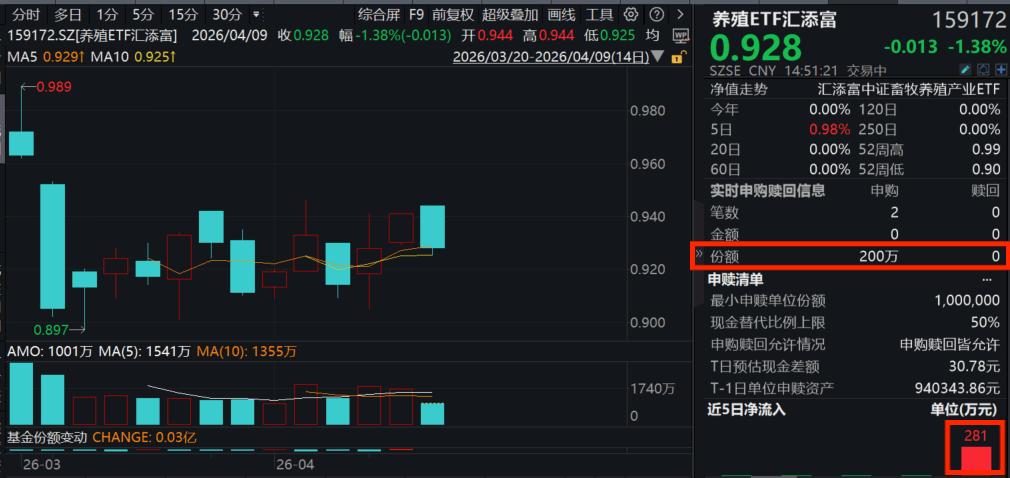Click the WP icon beside 均
1010x478 pixels.
(680, 35)
